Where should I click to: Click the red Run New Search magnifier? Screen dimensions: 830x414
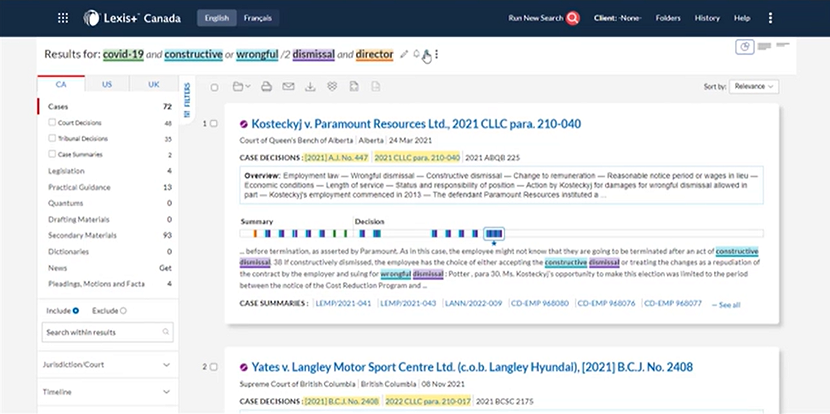(572, 18)
